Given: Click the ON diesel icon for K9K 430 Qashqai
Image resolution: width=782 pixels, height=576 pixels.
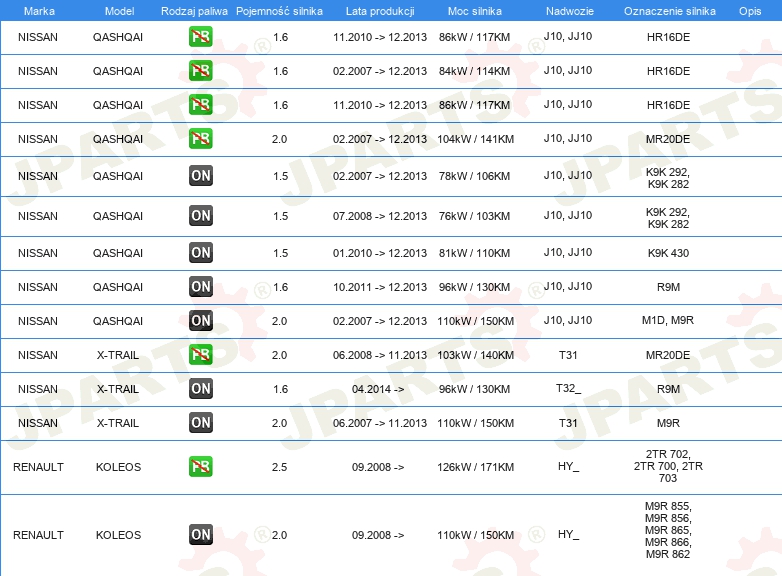Looking at the screenshot, I should (x=200, y=253).
